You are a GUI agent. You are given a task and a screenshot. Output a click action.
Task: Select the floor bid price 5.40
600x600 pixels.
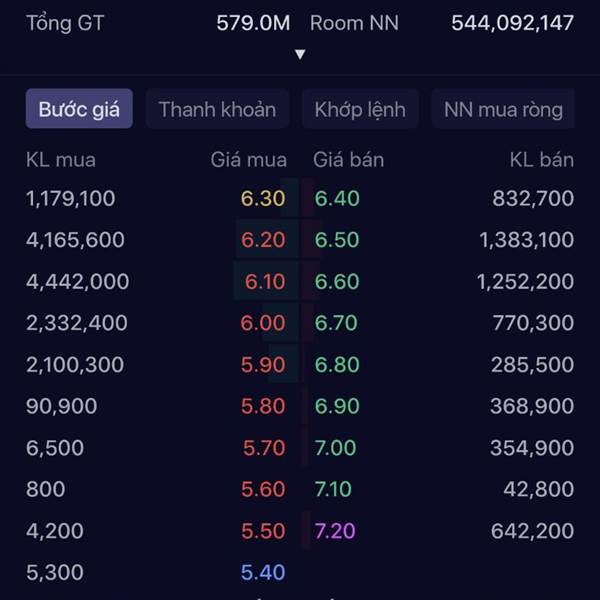263,572
